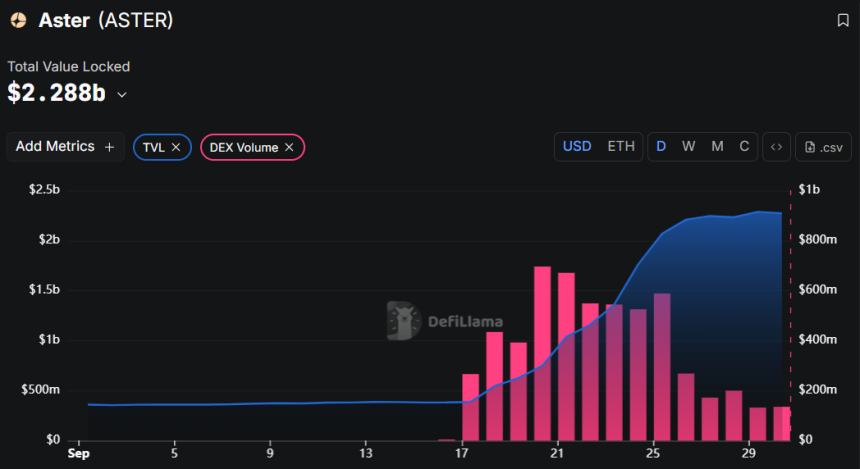Image resolution: width=860 pixels, height=469 pixels.
Task: Click the DEX Volume metric pill
Action: click(x=243, y=147)
